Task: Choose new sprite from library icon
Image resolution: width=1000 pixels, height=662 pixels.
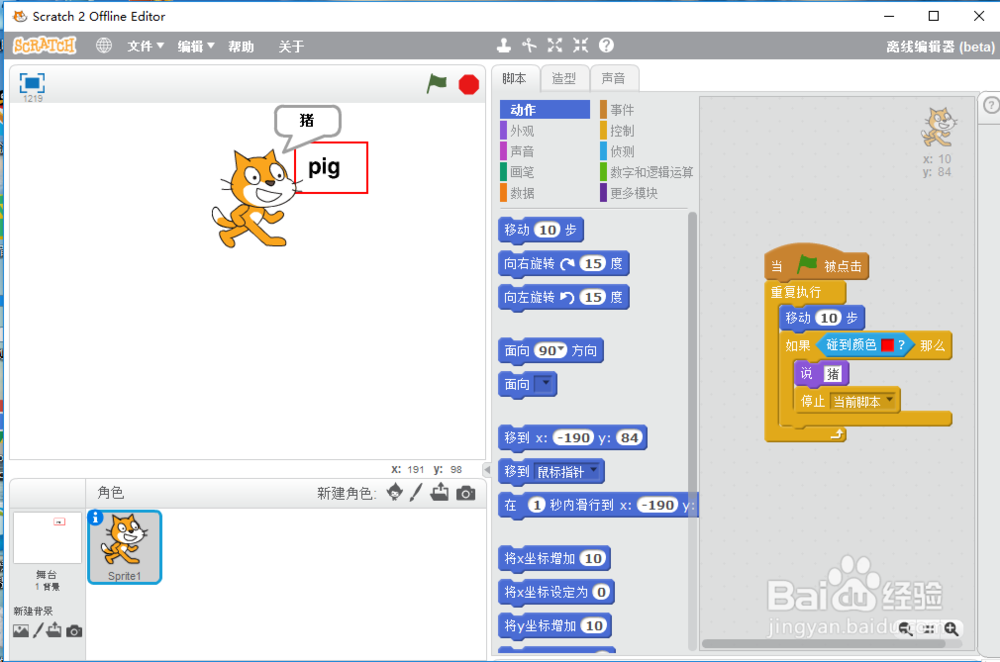Action: click(x=395, y=492)
